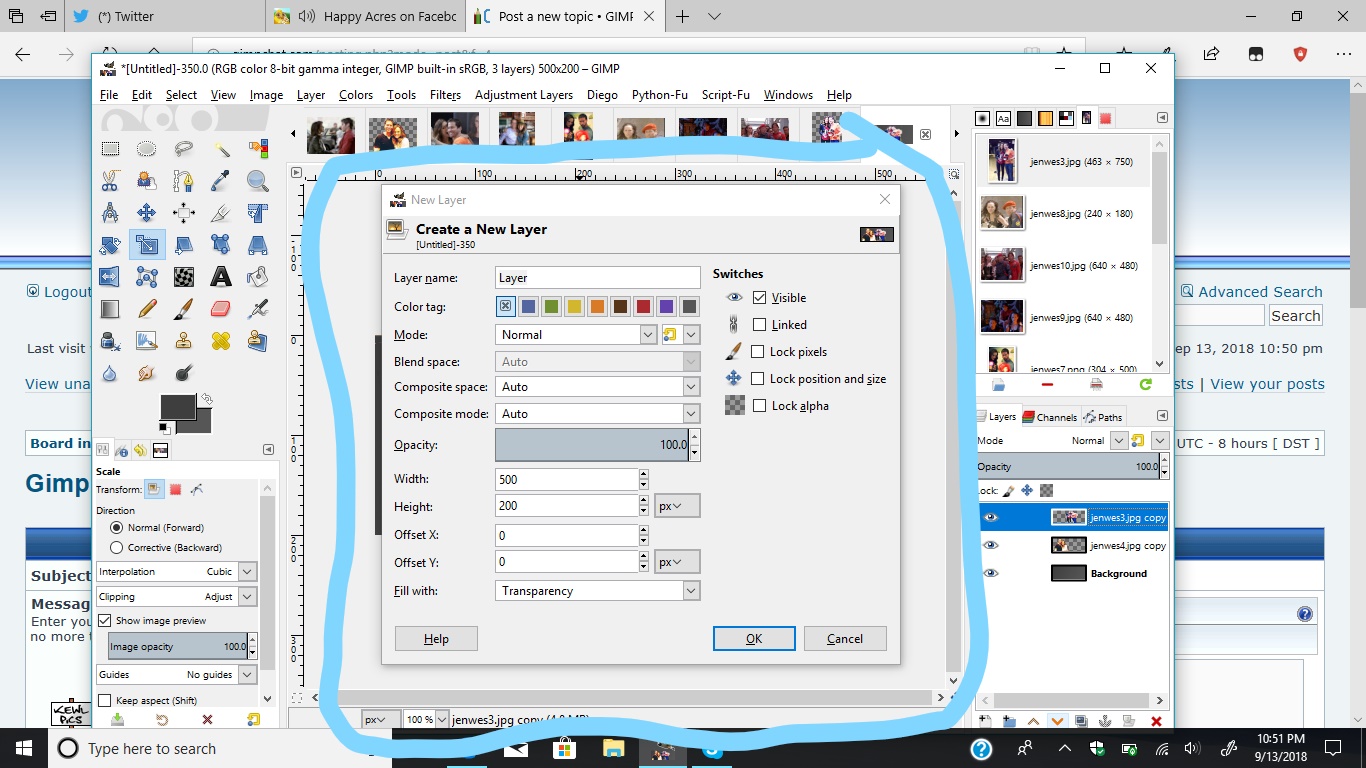Image resolution: width=1366 pixels, height=768 pixels.
Task: Choose the red color tag swatch
Action: click(x=643, y=306)
